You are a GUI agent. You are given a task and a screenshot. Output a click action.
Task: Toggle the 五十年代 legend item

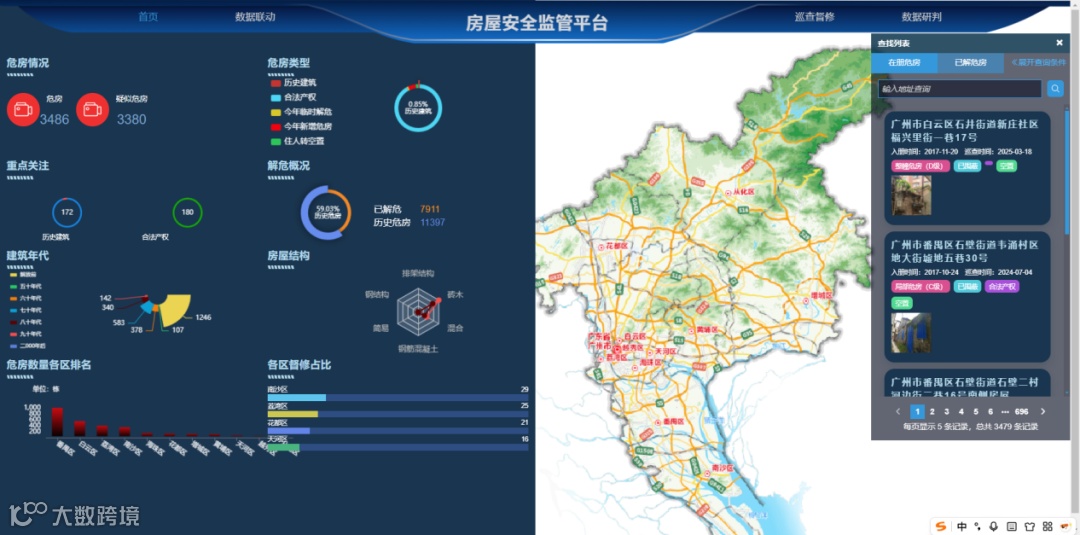tap(25, 286)
